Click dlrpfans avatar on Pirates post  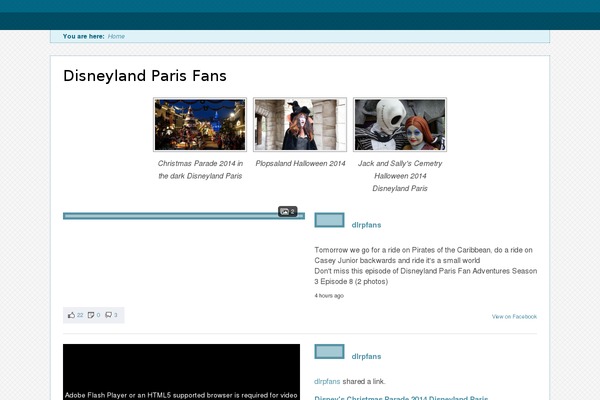click(x=329, y=220)
